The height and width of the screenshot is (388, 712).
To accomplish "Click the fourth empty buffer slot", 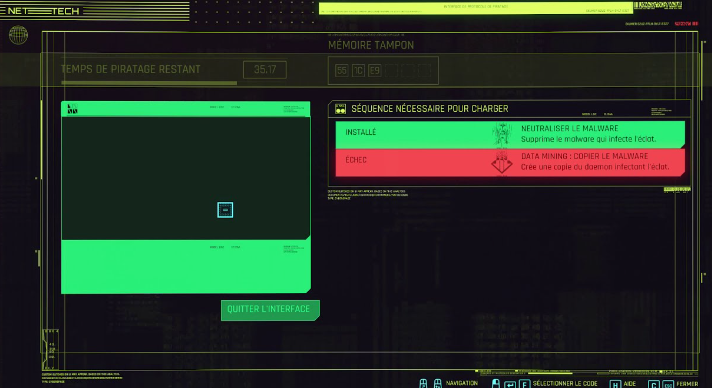I will pos(391,70).
